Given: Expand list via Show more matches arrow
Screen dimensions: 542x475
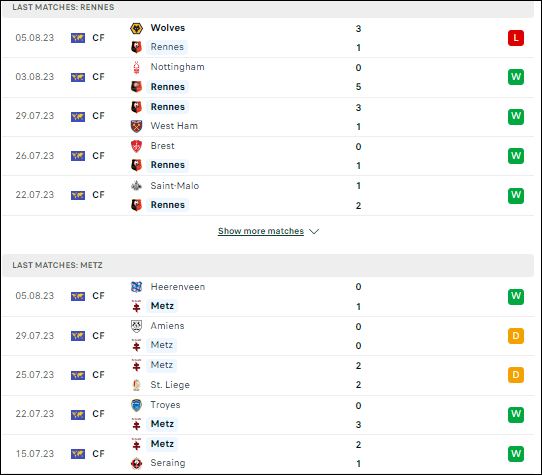Looking at the screenshot, I should point(314,231).
